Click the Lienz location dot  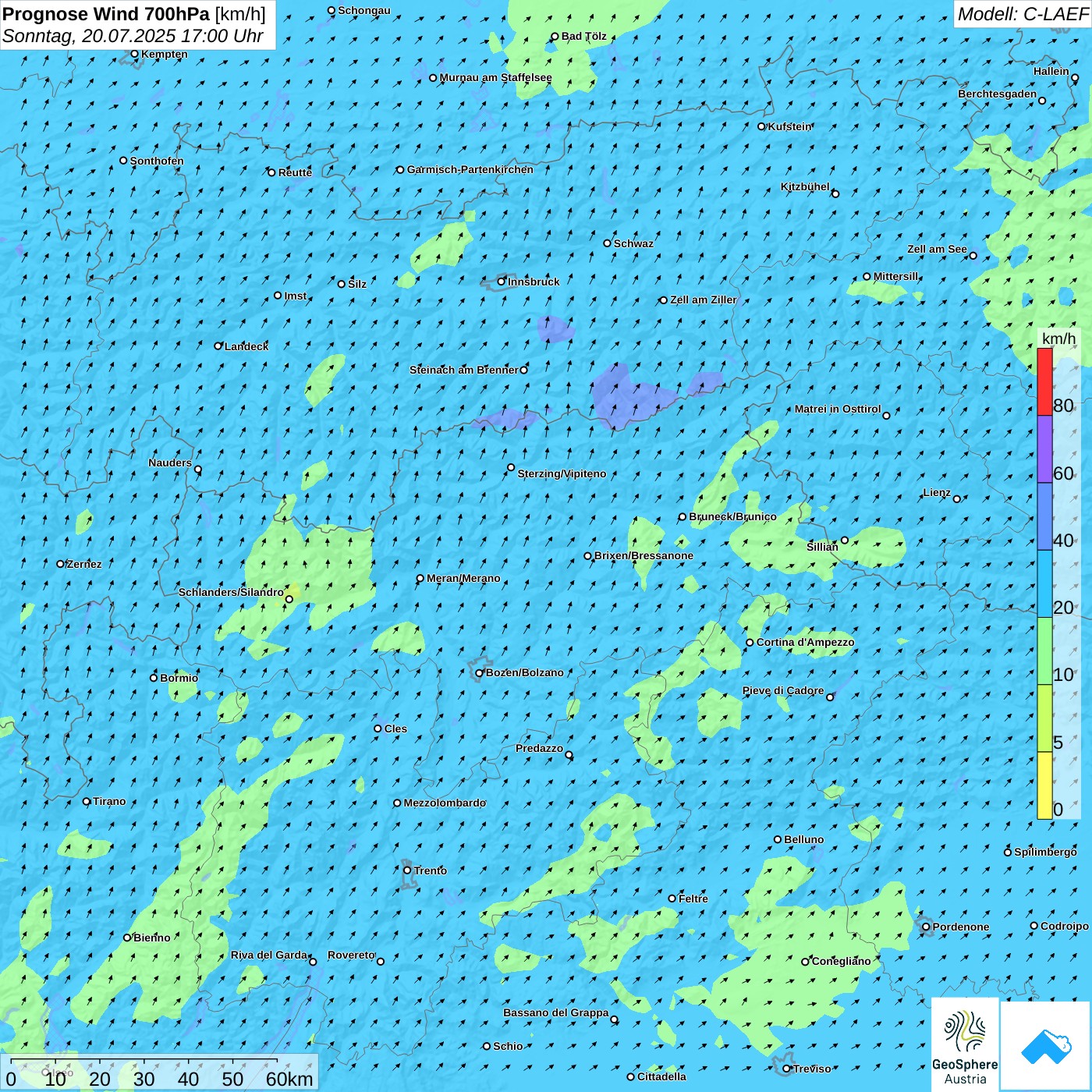(957, 498)
